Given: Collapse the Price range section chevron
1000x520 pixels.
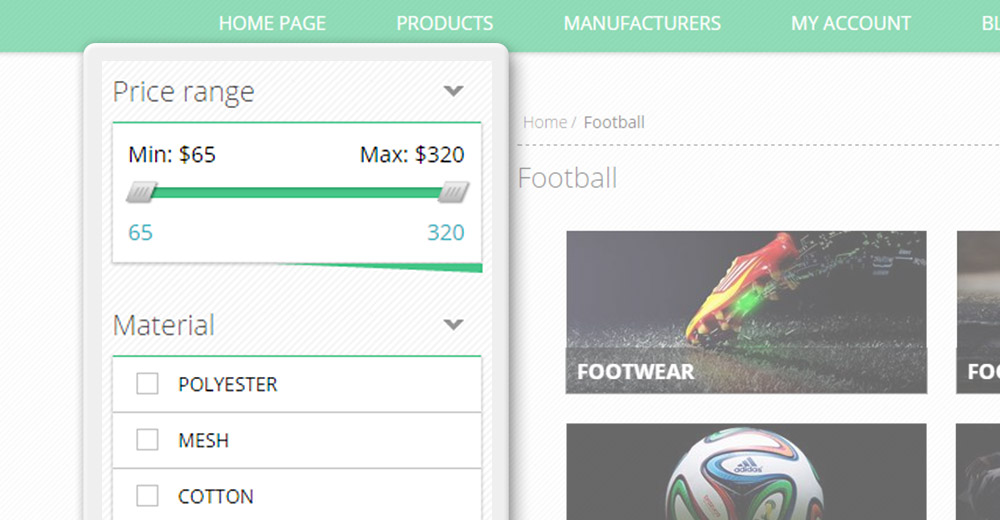Looking at the screenshot, I should pyautogui.click(x=453, y=91).
